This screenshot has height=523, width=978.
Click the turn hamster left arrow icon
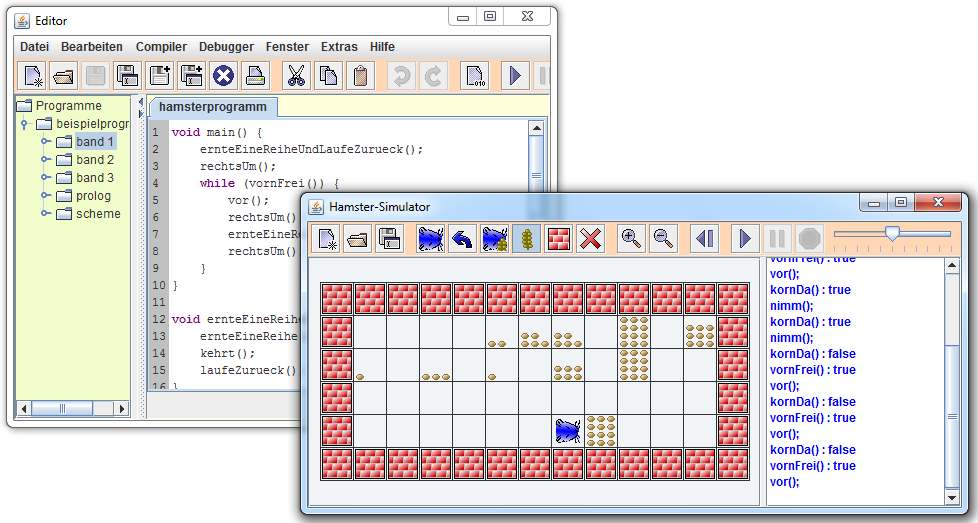click(x=461, y=238)
